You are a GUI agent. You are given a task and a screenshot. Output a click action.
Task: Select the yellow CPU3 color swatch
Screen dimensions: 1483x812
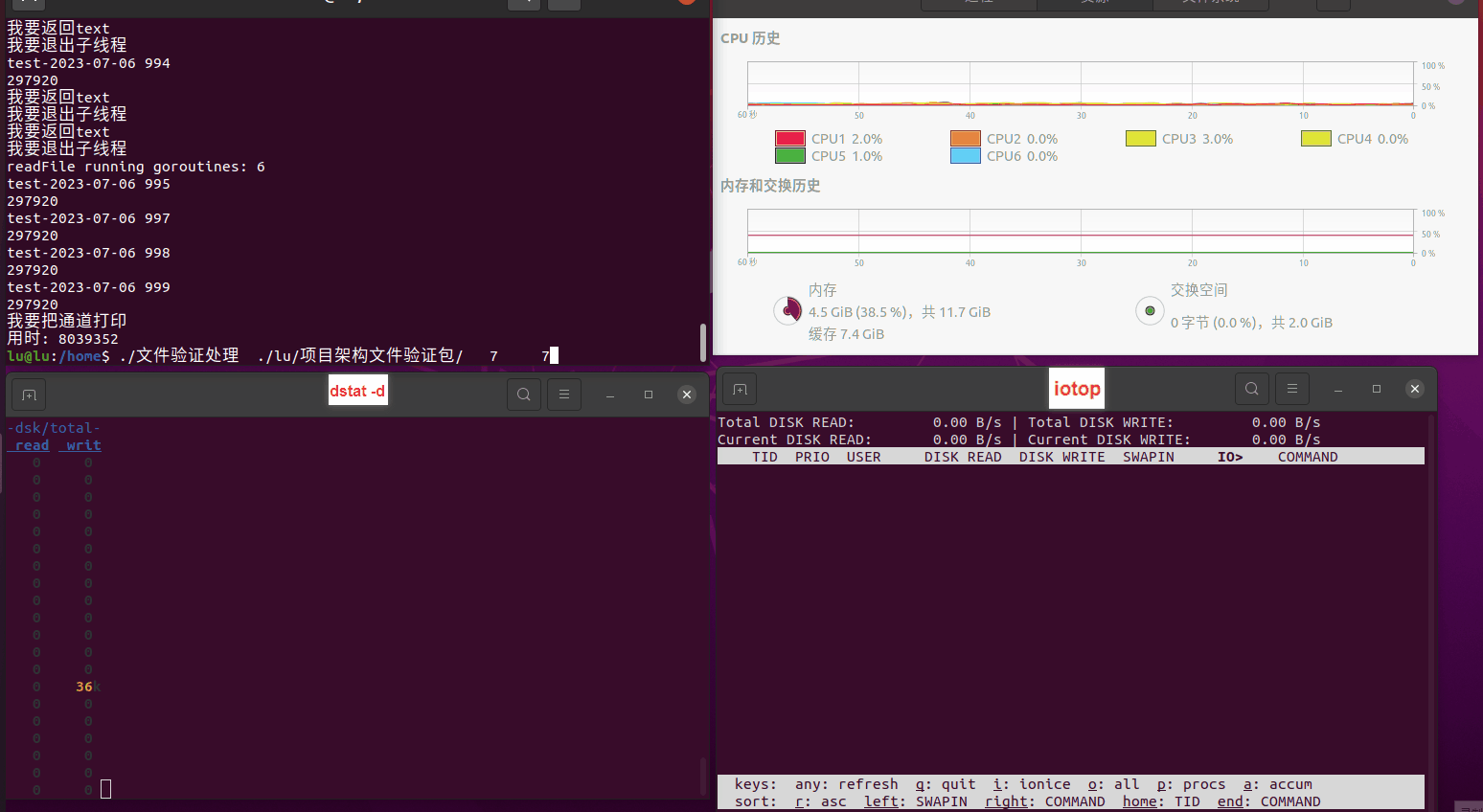pyautogui.click(x=1140, y=139)
